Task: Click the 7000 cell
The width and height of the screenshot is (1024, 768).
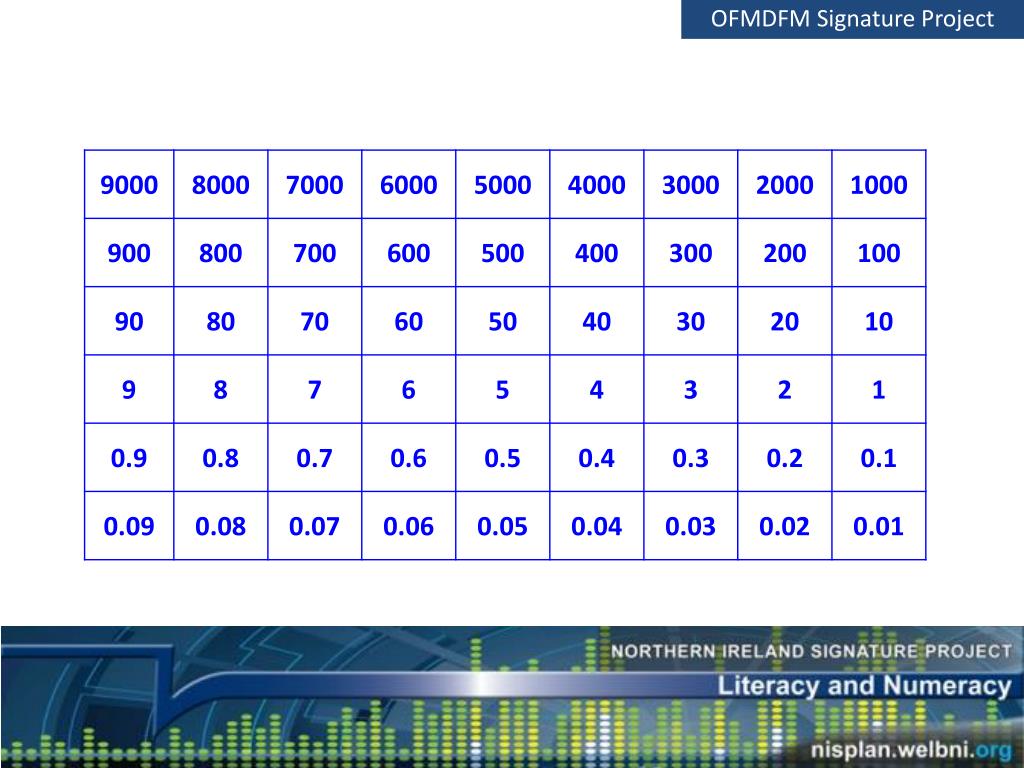Action: [315, 185]
